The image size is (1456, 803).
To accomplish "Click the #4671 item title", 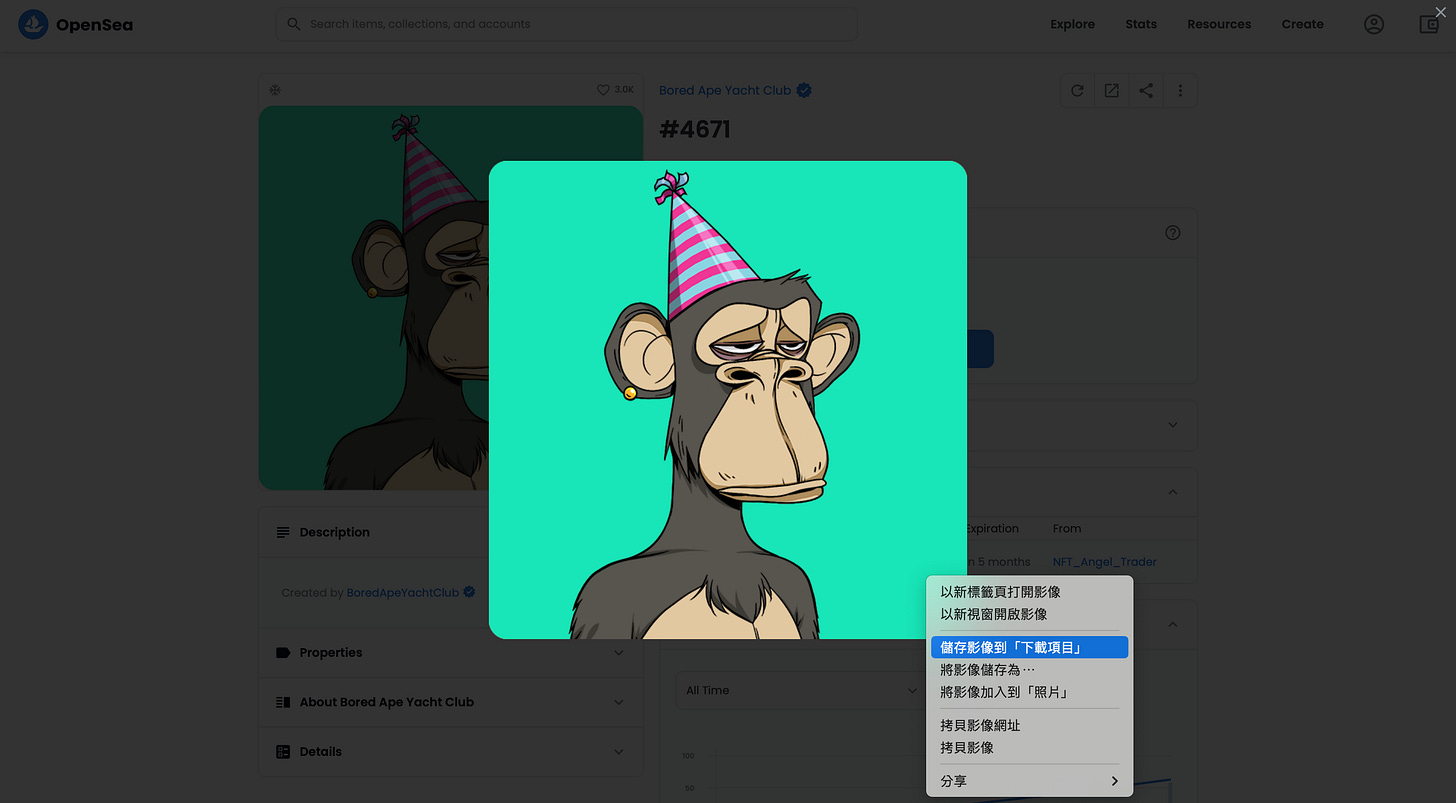I will pos(695,129).
